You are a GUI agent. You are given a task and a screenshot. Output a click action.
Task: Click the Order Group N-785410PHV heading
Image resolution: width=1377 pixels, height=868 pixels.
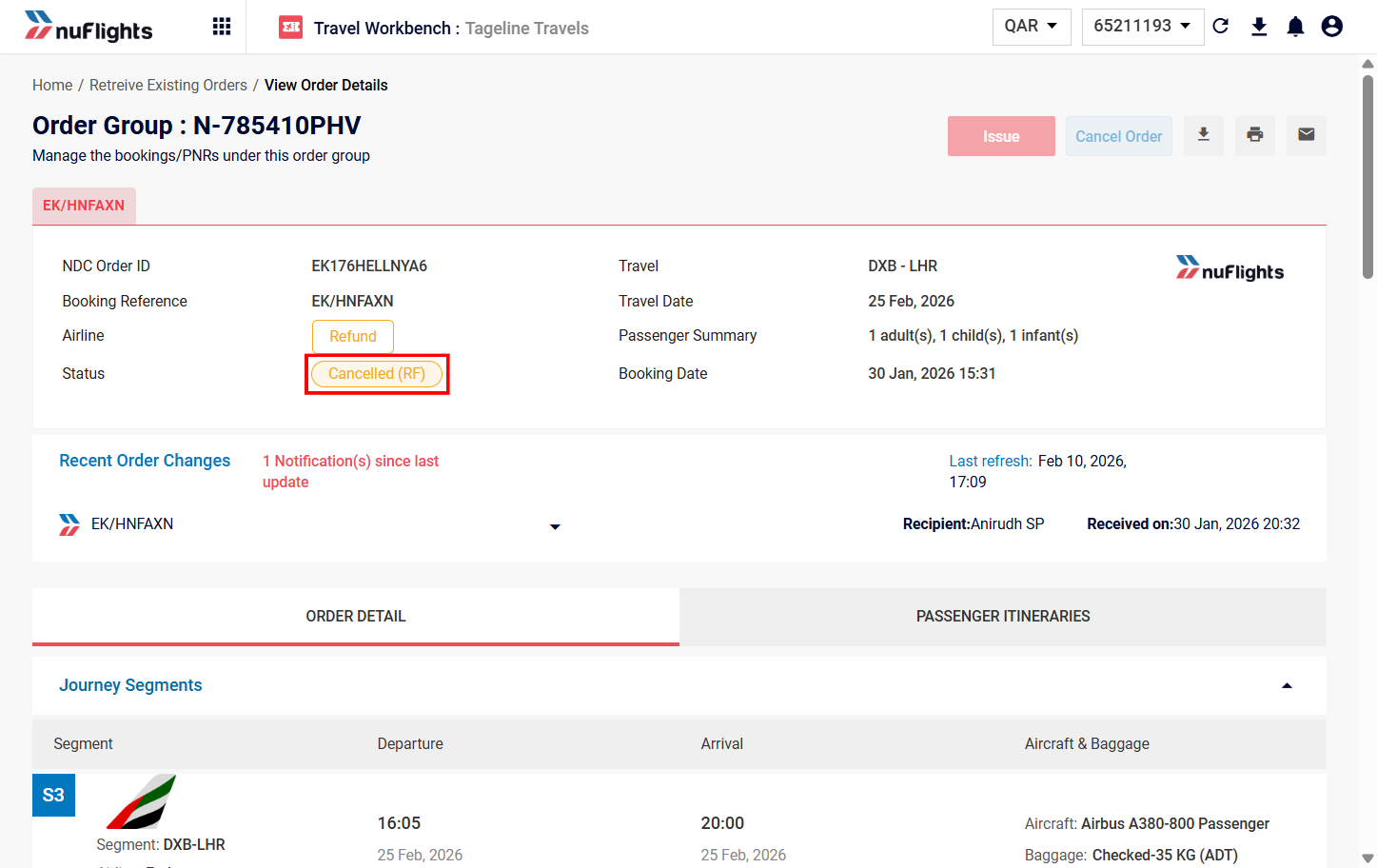[x=197, y=126]
